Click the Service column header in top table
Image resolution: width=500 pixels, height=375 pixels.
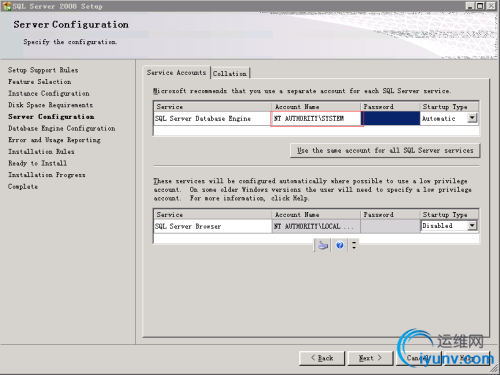coord(213,107)
